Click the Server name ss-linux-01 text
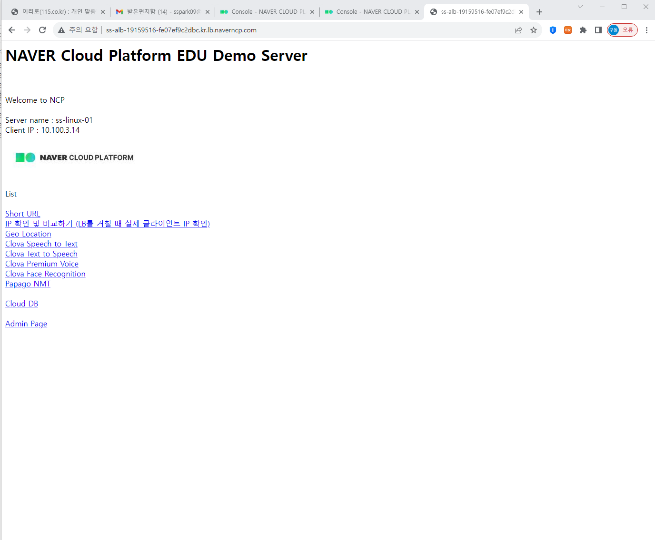 (49, 120)
